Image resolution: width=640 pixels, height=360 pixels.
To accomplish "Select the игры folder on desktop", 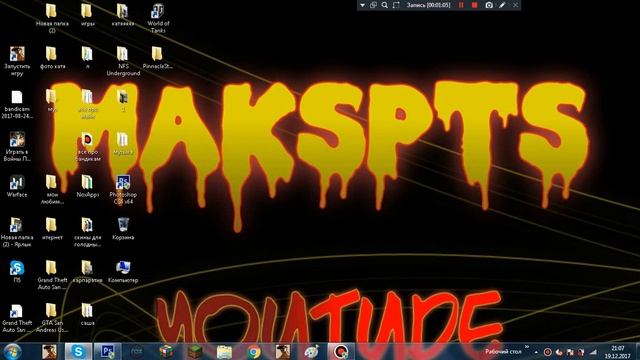I will tap(87, 16).
